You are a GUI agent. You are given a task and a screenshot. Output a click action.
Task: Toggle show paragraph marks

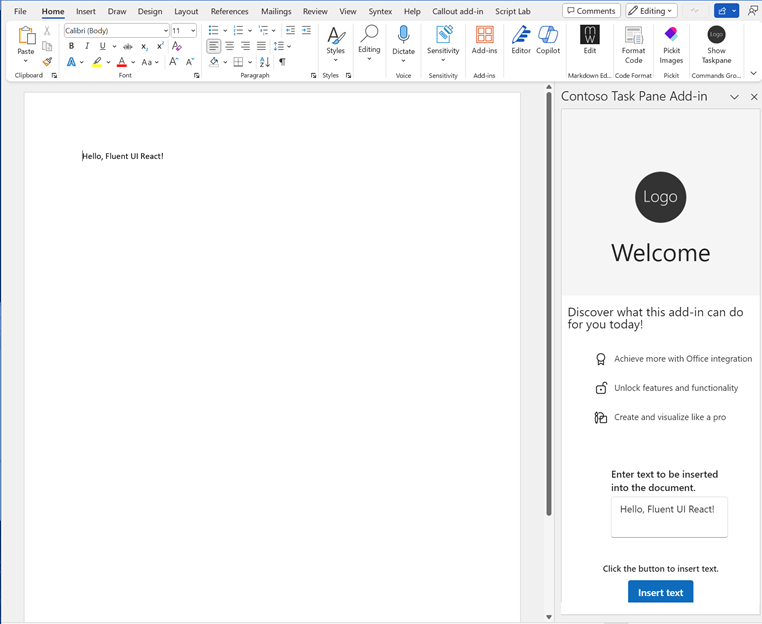[282, 62]
